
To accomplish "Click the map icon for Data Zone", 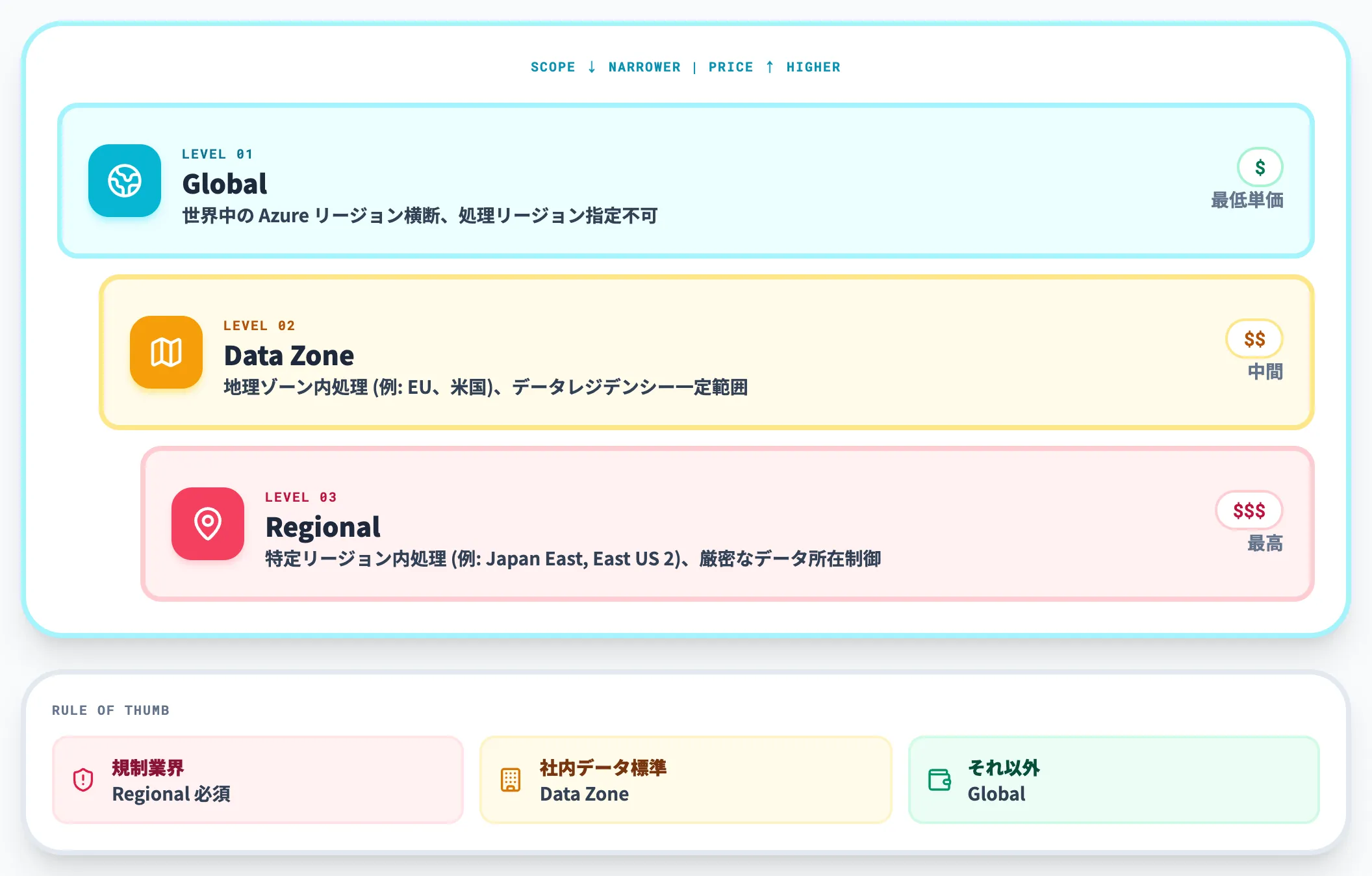I will [x=166, y=352].
